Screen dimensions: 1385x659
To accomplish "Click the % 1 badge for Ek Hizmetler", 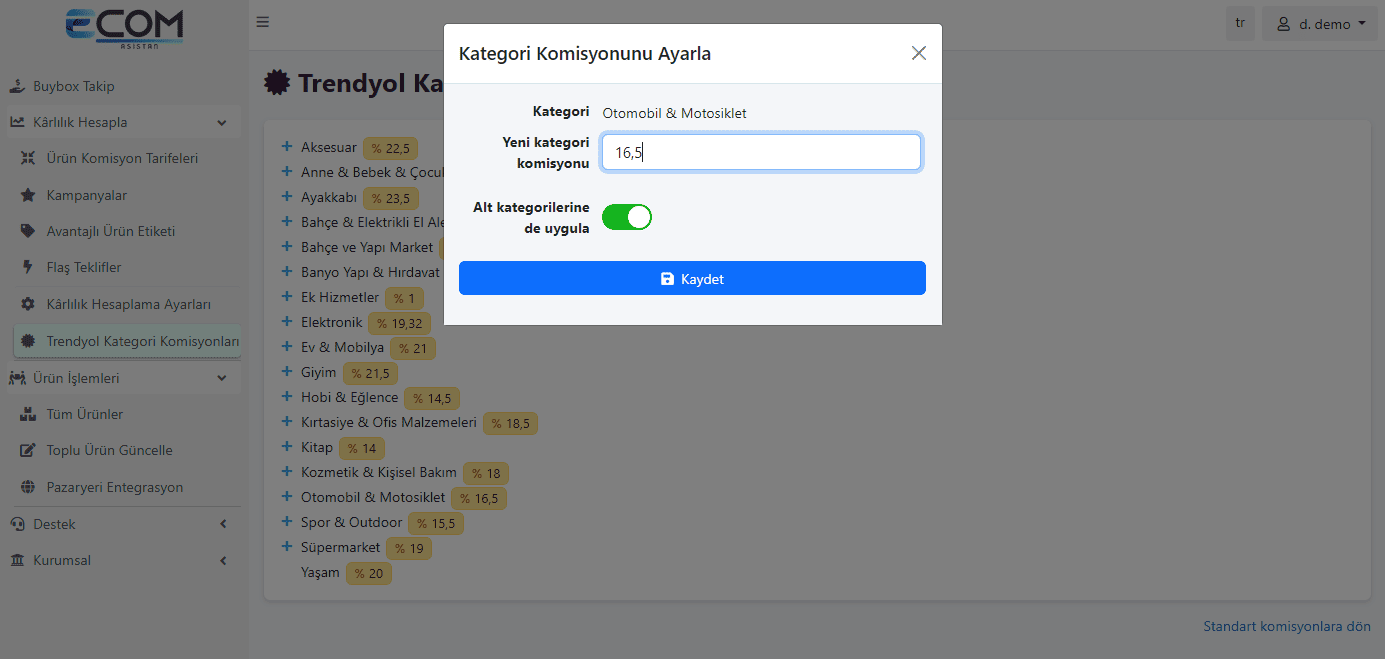I will (404, 299).
